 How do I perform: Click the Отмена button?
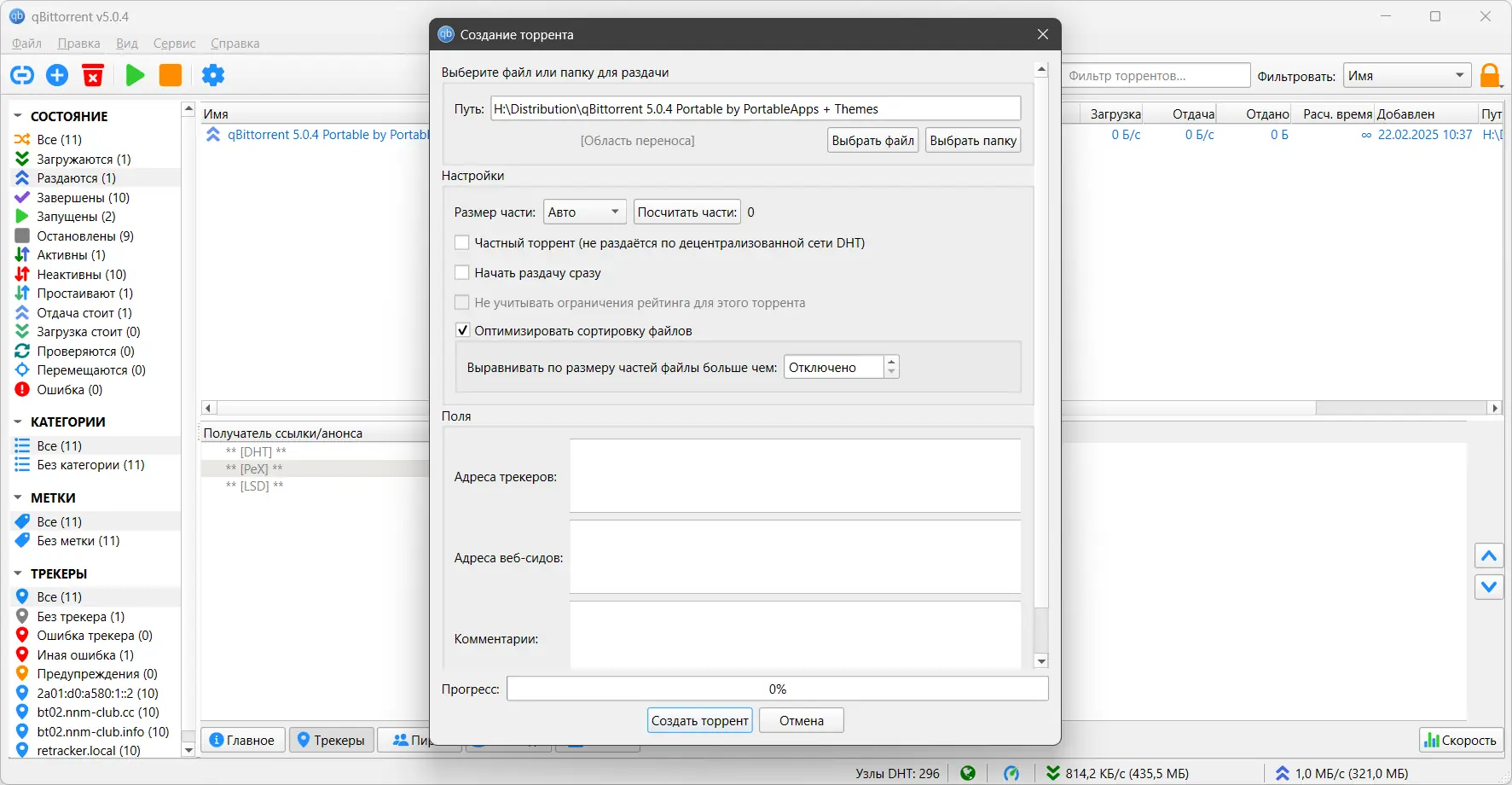(x=802, y=721)
